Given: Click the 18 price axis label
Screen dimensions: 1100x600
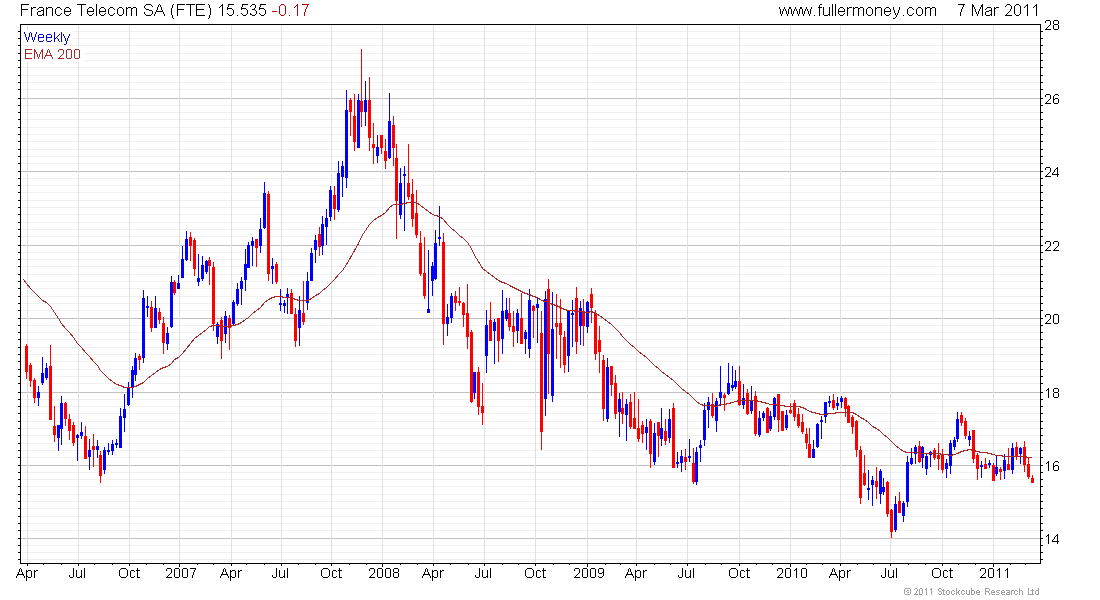Looking at the screenshot, I should 1053,393.
